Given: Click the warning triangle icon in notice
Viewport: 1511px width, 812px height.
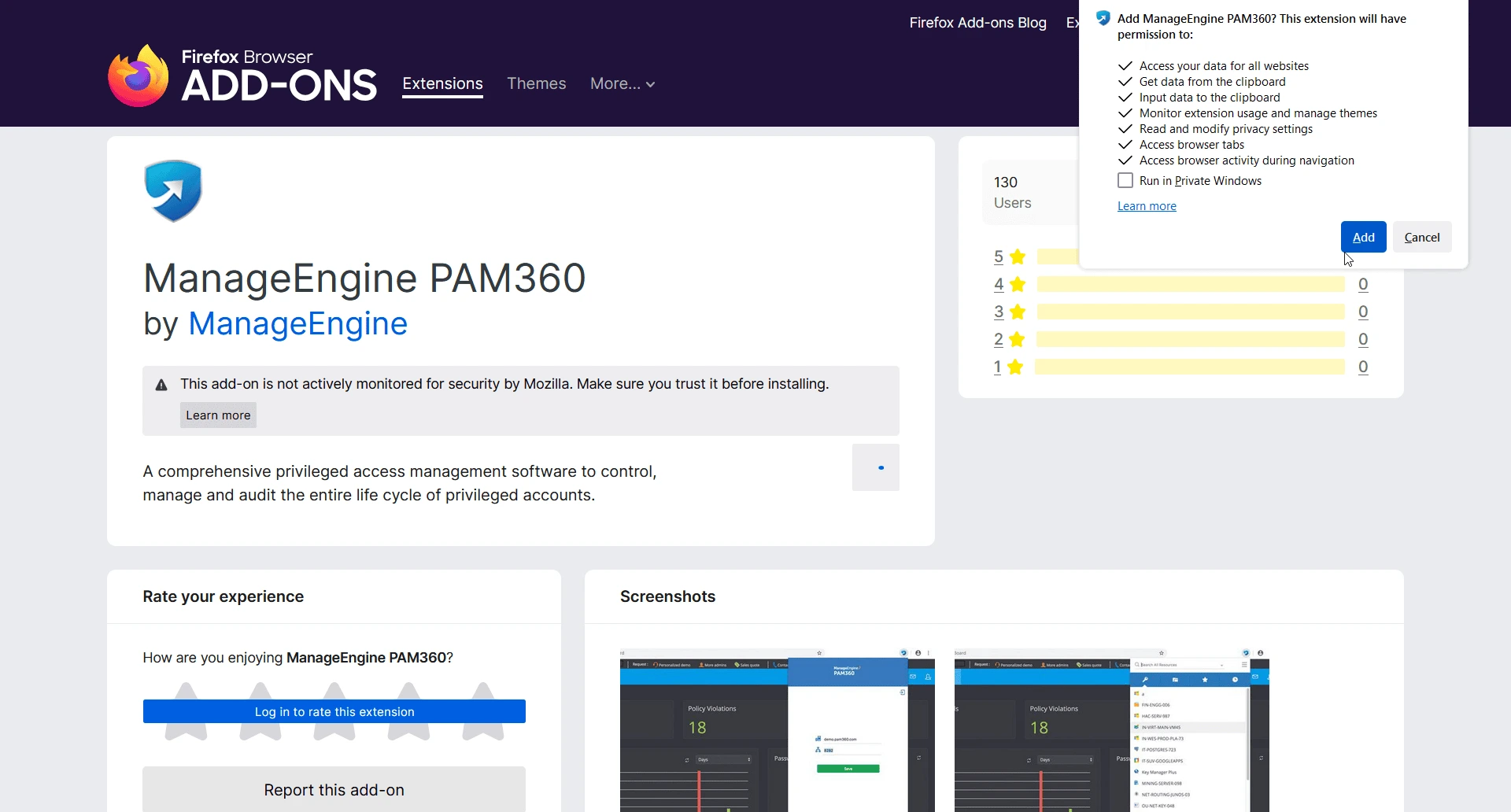Looking at the screenshot, I should [x=161, y=385].
